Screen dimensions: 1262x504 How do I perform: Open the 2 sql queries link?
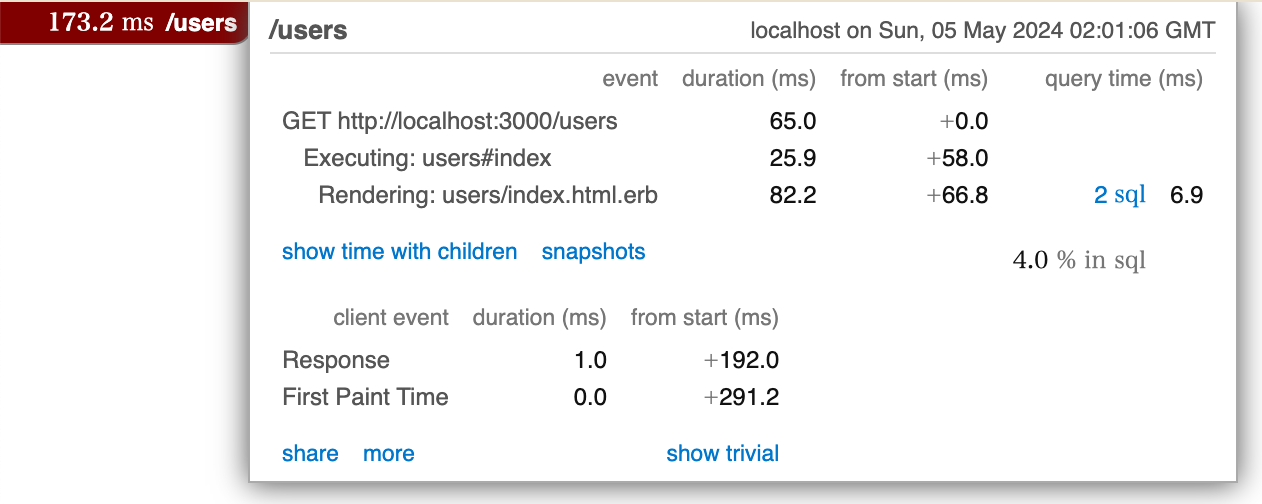(x=1119, y=195)
